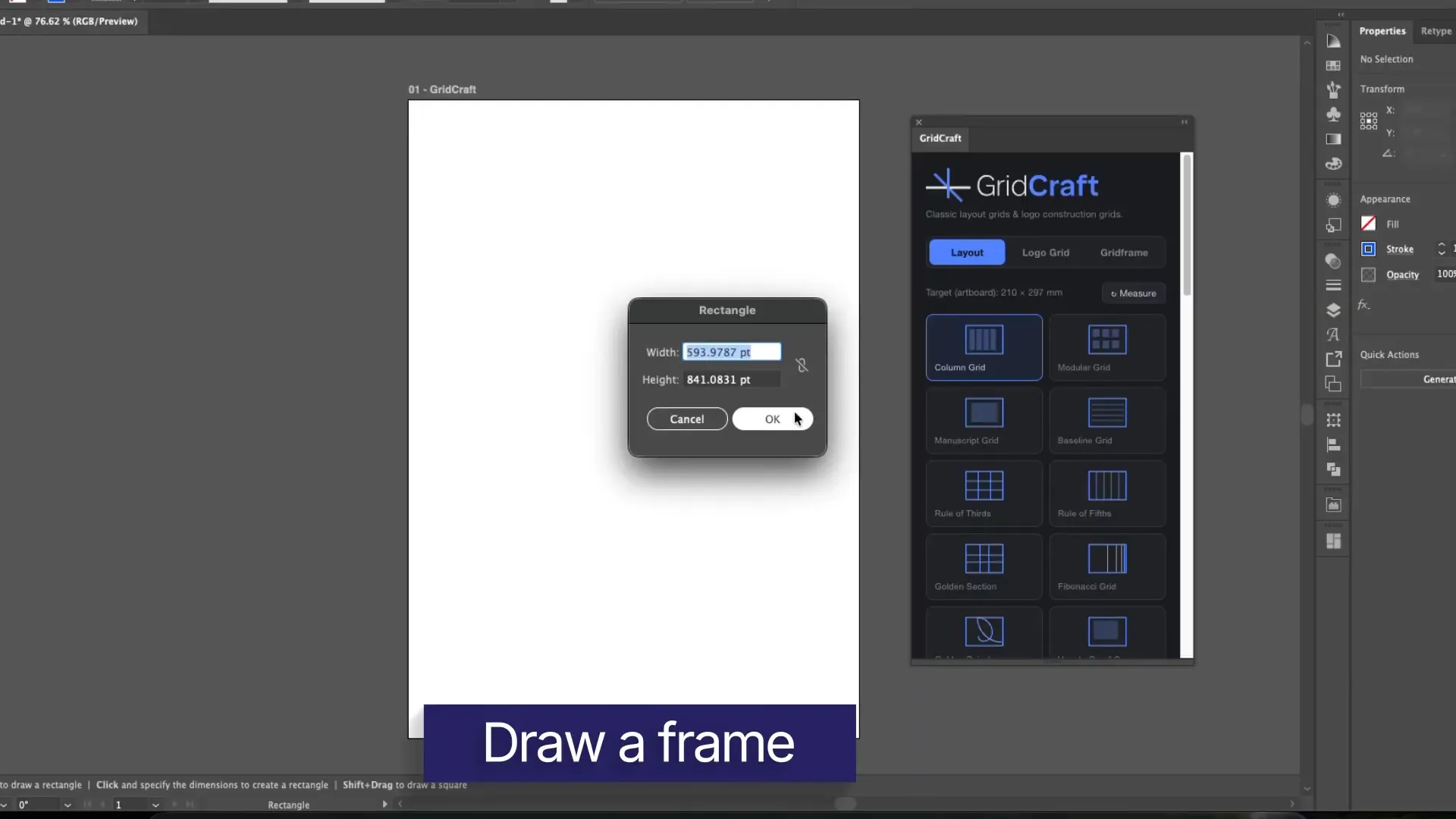1456x819 pixels.
Task: Choose the Manuscript Grid preset
Action: click(x=984, y=420)
